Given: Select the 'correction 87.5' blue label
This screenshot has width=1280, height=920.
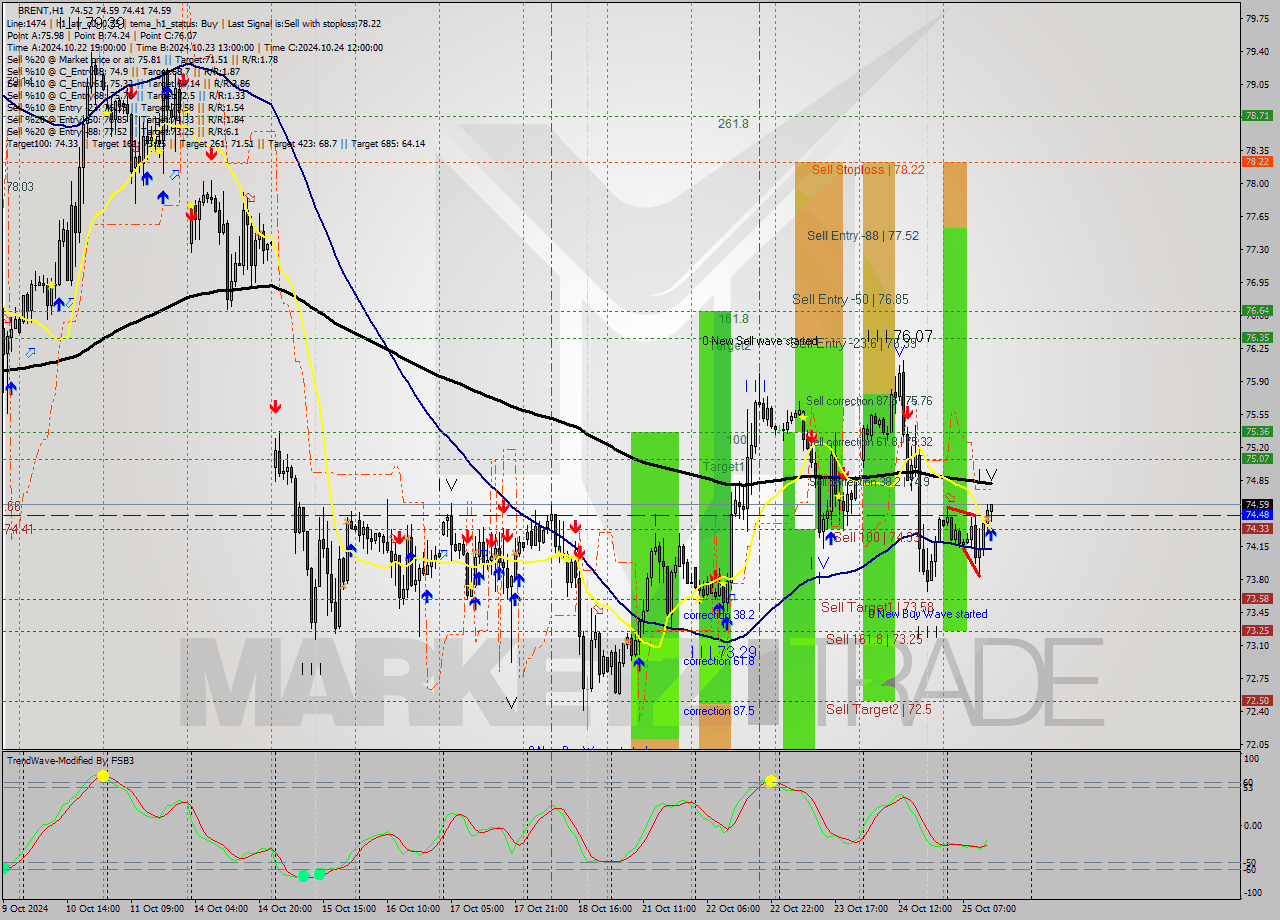Looking at the screenshot, I should coord(719,711).
